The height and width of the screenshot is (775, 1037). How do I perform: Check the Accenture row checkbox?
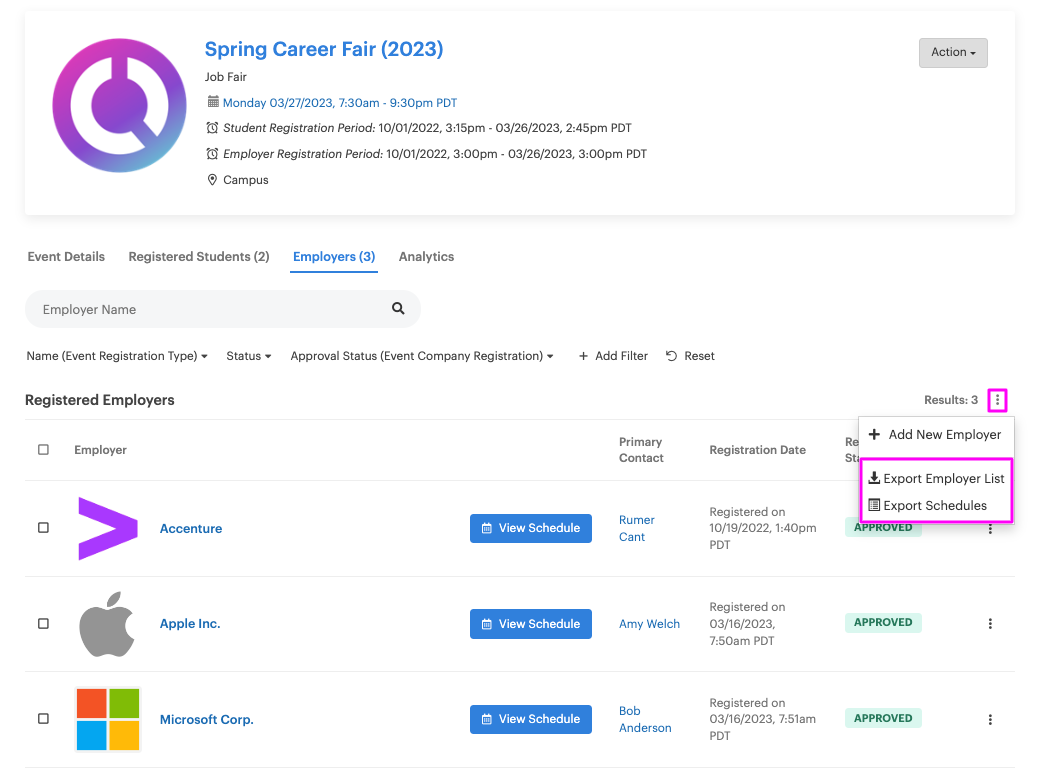coord(44,528)
